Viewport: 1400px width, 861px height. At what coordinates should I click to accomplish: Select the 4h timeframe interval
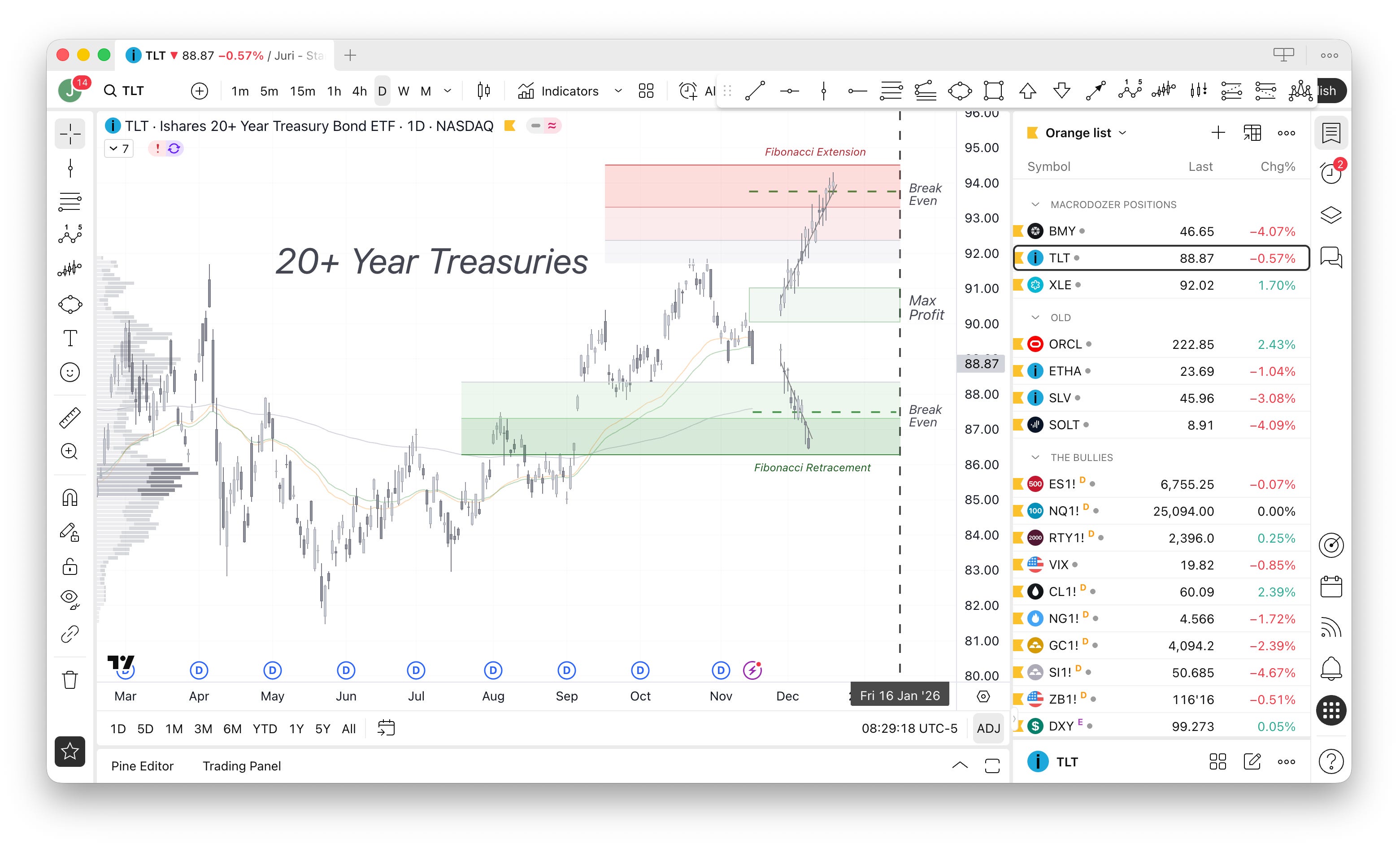(x=359, y=91)
